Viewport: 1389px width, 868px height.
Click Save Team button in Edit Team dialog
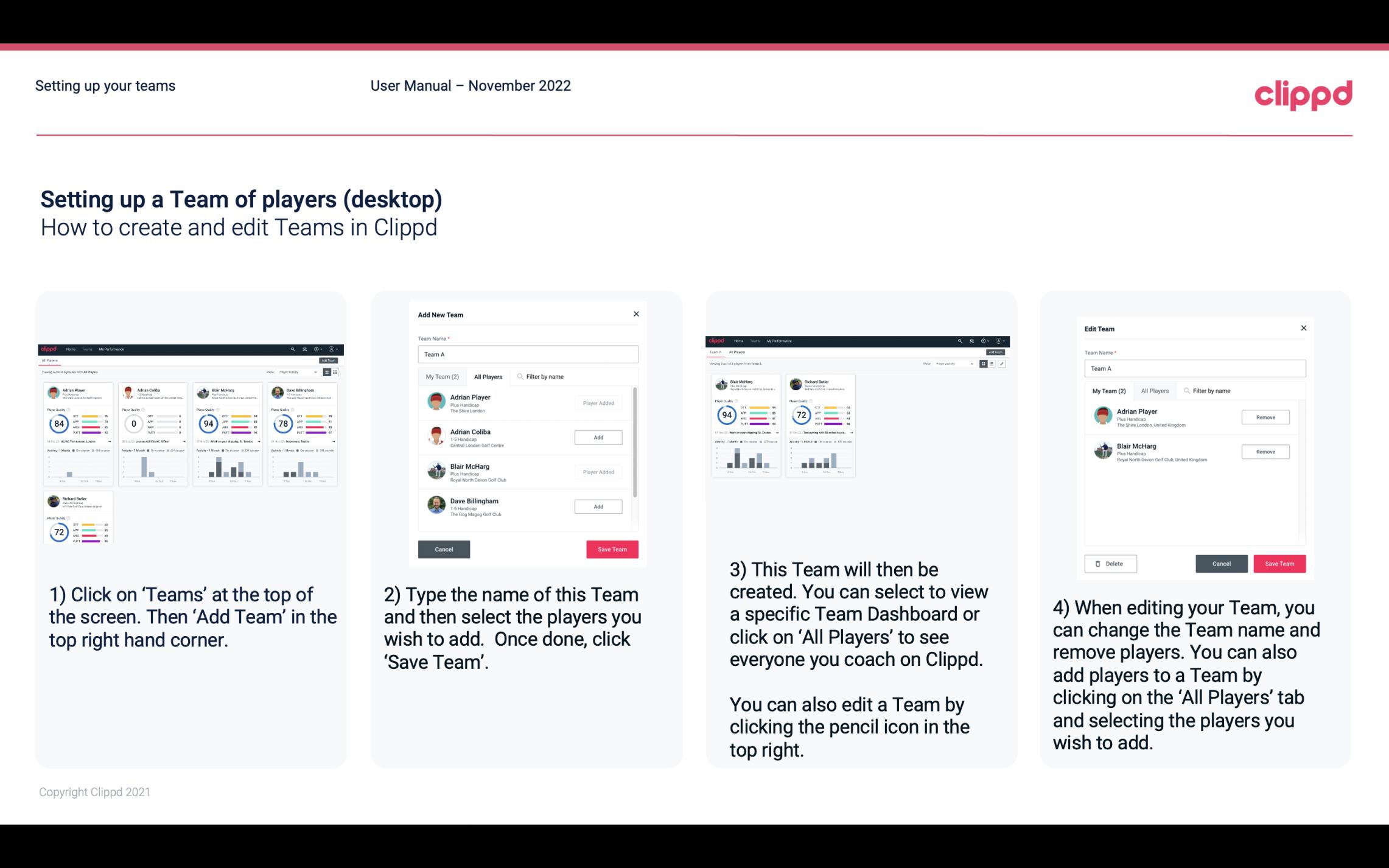[x=1280, y=563]
